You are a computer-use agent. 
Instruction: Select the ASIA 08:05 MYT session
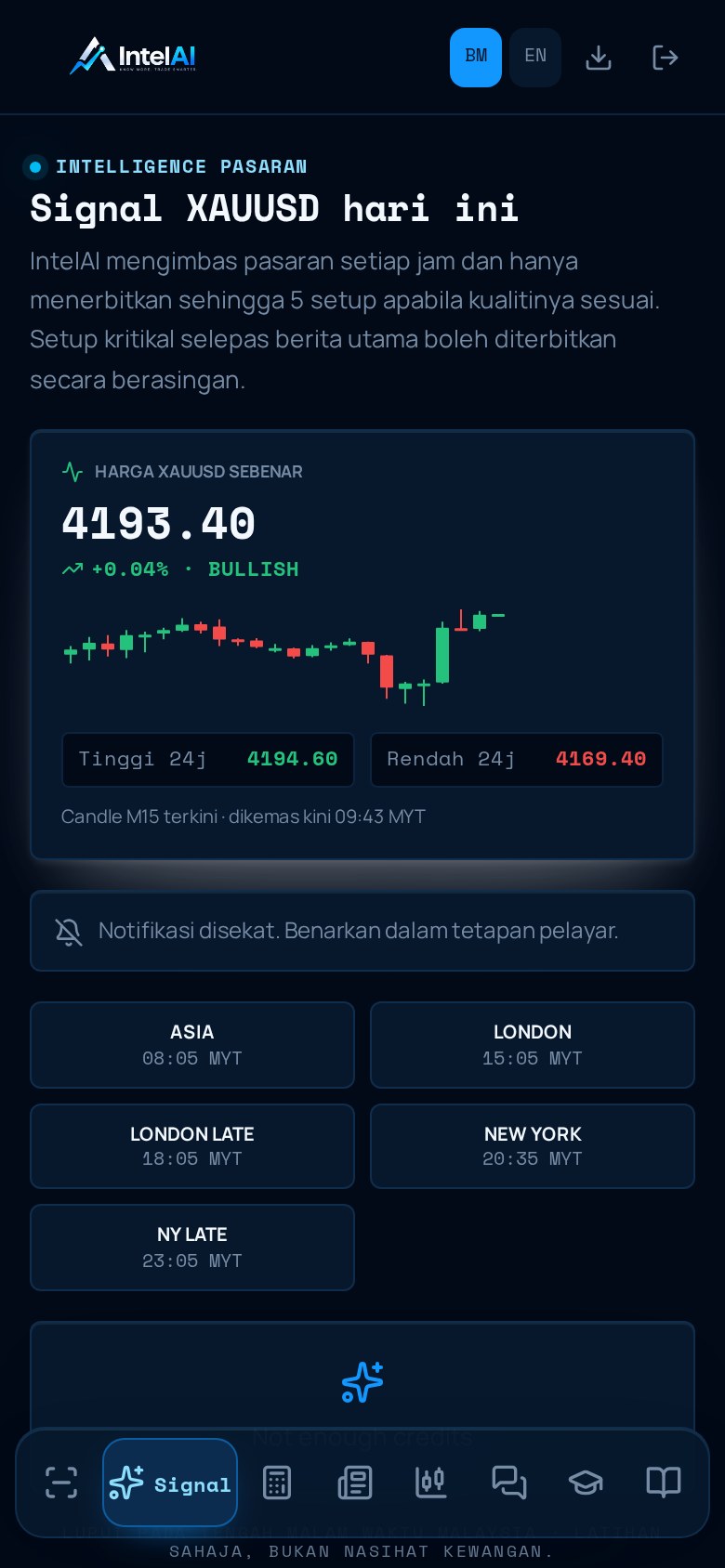pyautogui.click(x=192, y=1045)
